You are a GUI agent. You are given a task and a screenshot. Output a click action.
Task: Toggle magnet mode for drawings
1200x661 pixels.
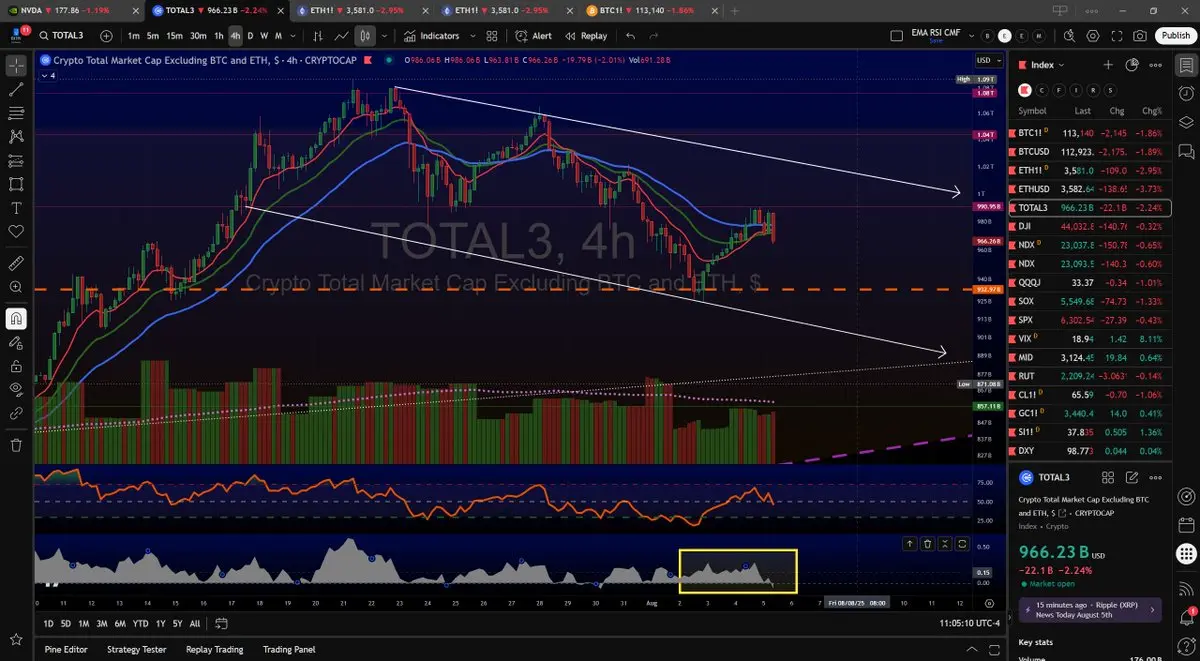(x=16, y=319)
